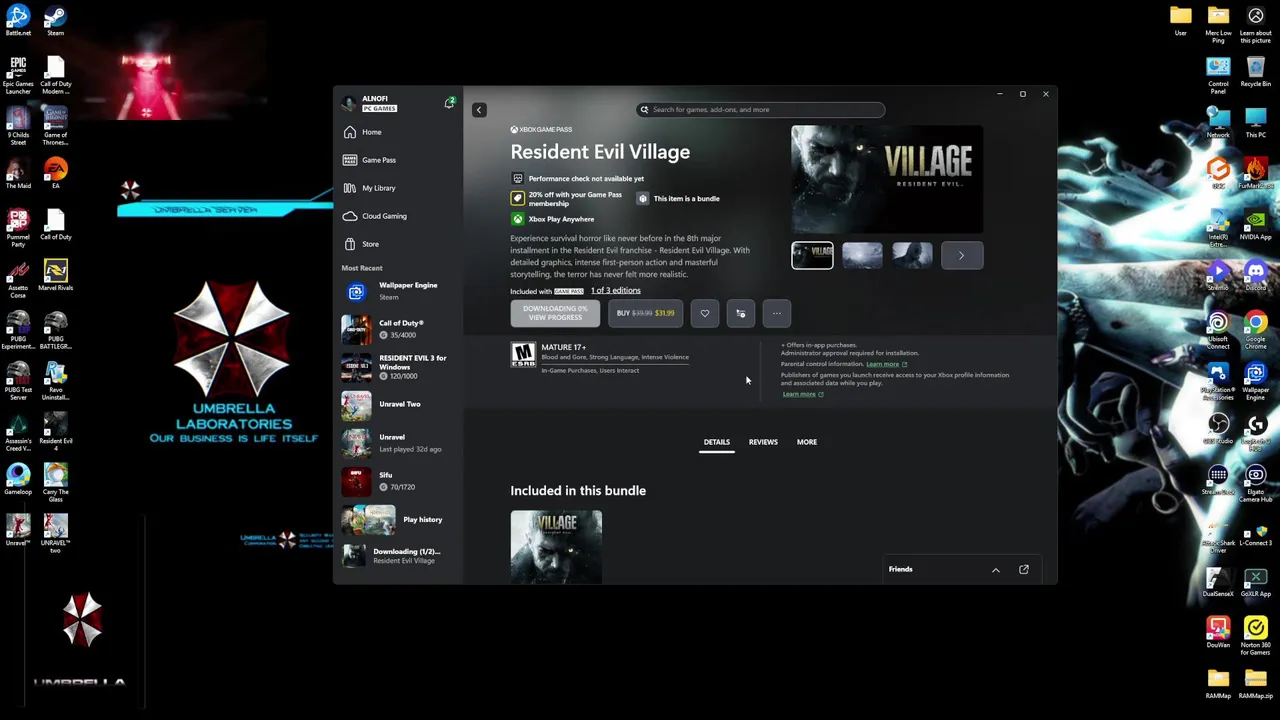This screenshot has height=720, width=1280.
Task: Expand the Friends panel chevron
Action: pos(996,570)
